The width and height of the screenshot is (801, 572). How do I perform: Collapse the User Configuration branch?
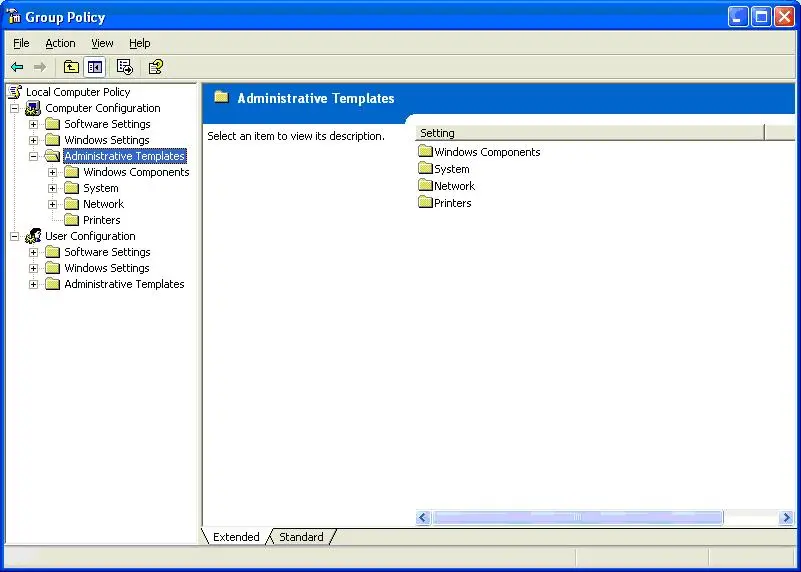pos(15,236)
